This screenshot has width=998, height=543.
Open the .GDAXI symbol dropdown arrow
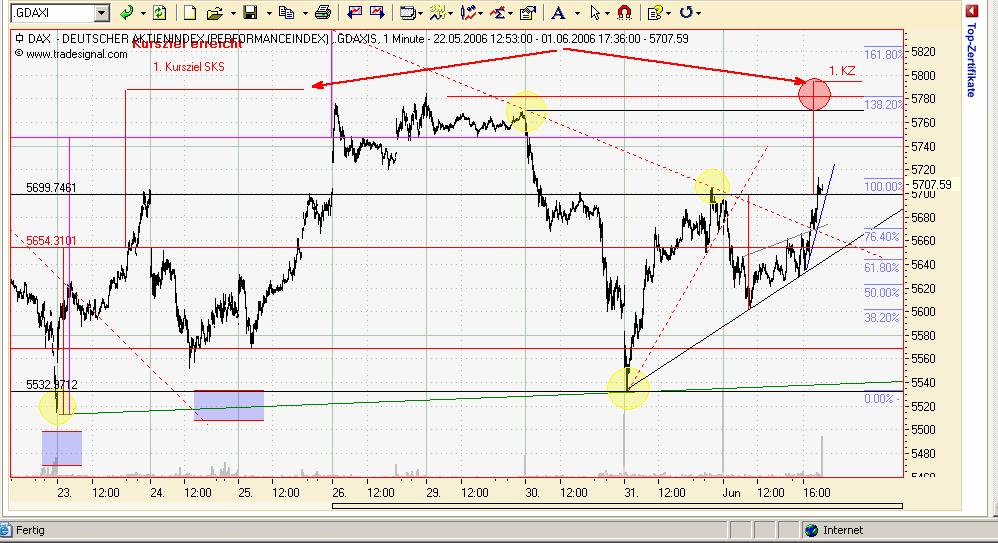click(x=102, y=13)
